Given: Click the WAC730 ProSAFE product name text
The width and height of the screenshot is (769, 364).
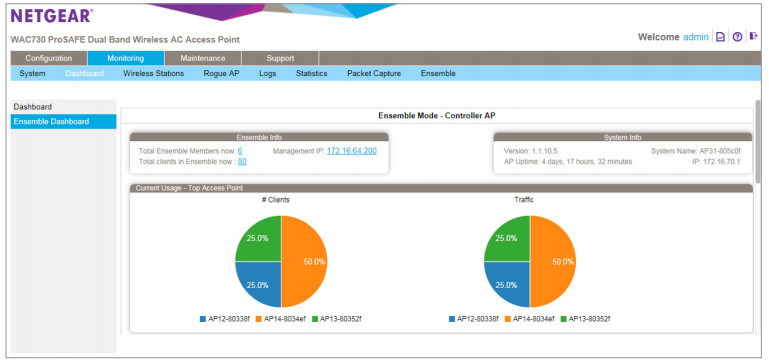Looking at the screenshot, I should (125, 39).
